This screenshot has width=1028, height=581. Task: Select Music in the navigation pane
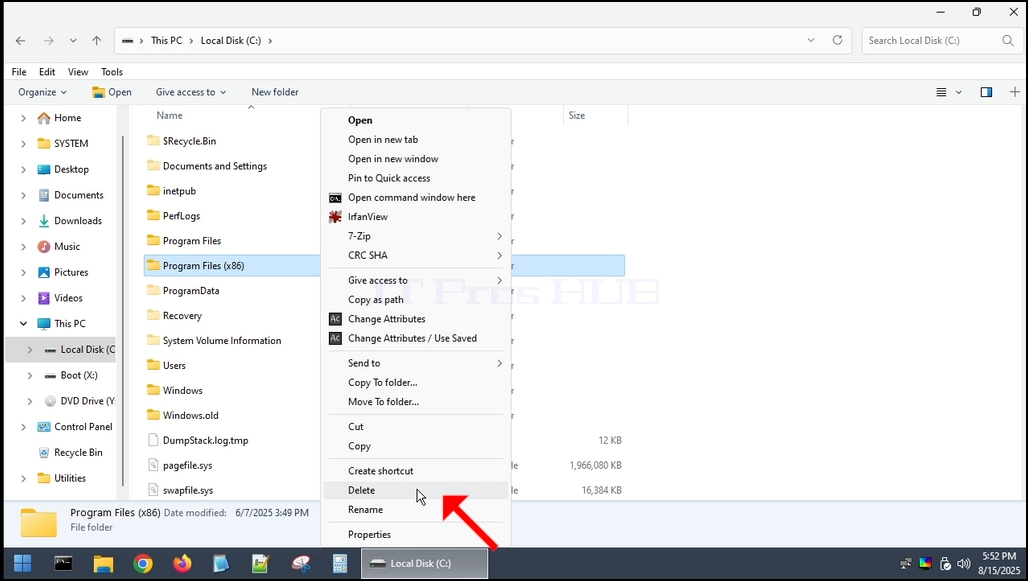pyautogui.click(x=67, y=247)
